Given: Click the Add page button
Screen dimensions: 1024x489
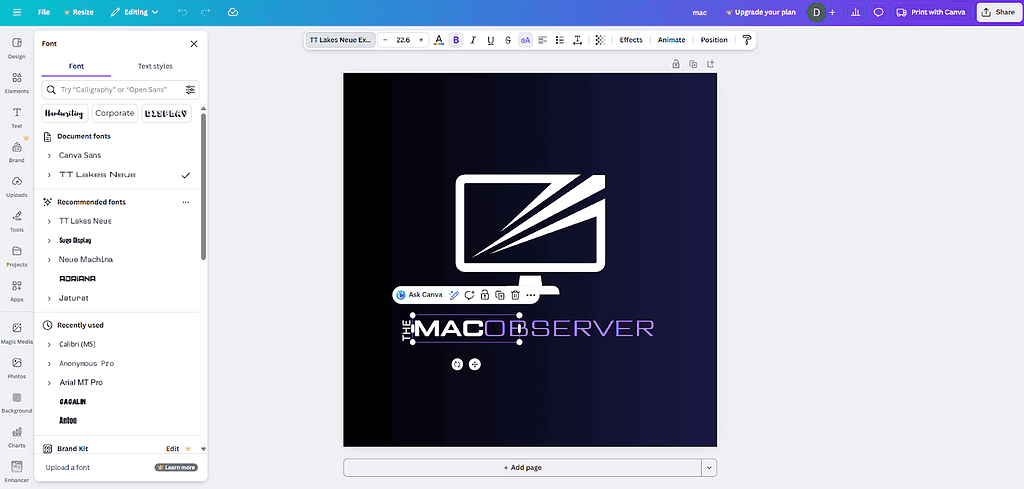Looking at the screenshot, I should coord(521,467).
